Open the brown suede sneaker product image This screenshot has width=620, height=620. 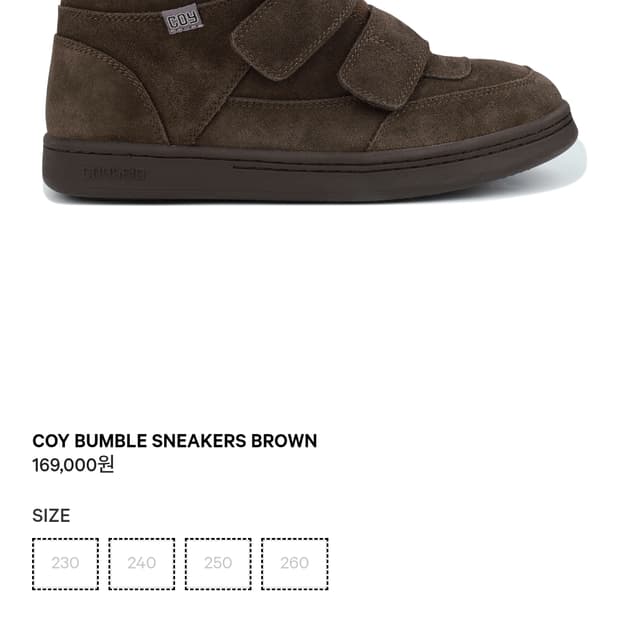tap(310, 101)
